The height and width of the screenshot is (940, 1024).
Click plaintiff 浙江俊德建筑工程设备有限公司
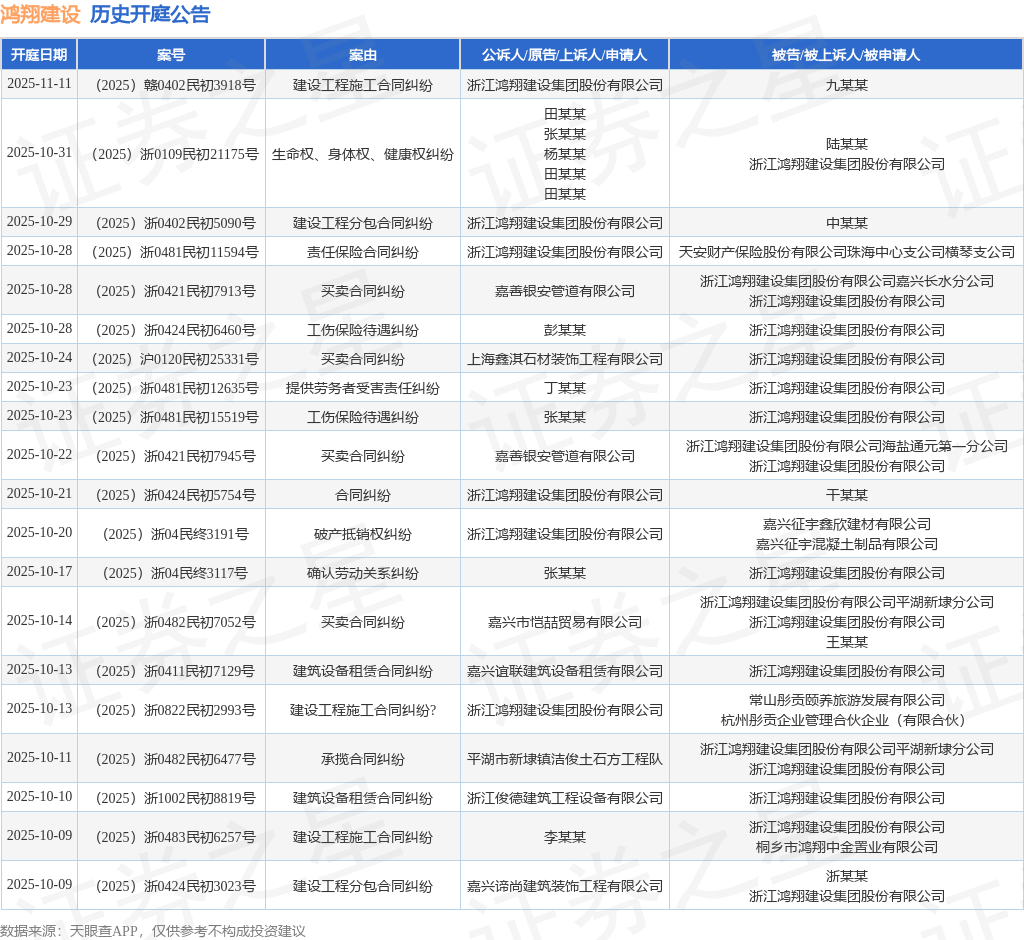tap(565, 798)
